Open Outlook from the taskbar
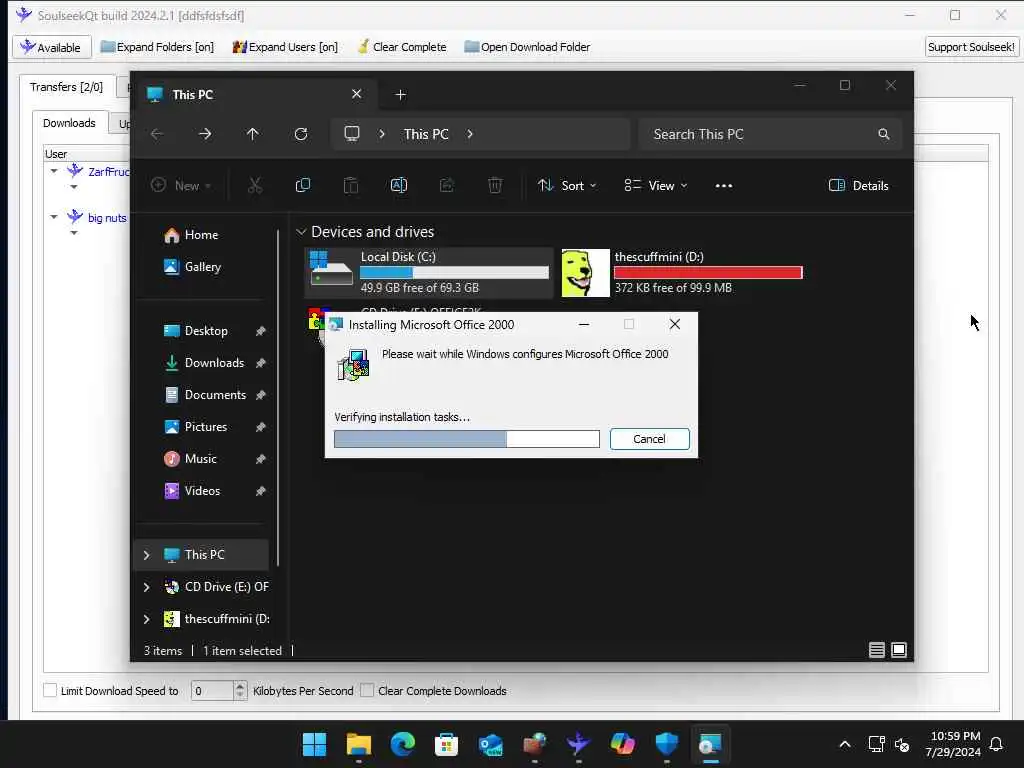The image size is (1024, 768). coord(490,744)
